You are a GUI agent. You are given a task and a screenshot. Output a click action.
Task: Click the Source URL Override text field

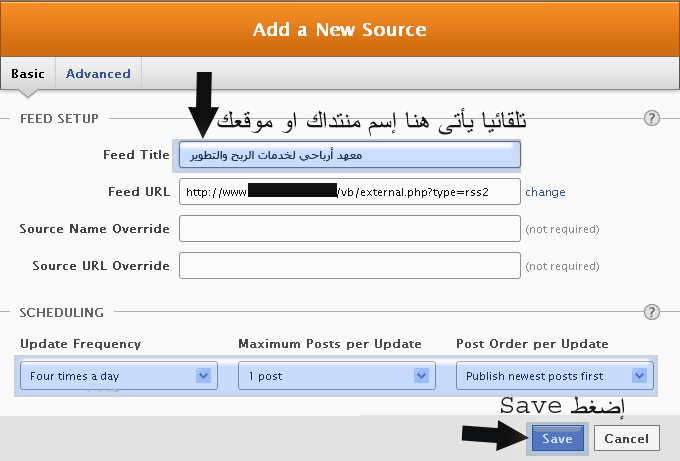click(x=349, y=265)
